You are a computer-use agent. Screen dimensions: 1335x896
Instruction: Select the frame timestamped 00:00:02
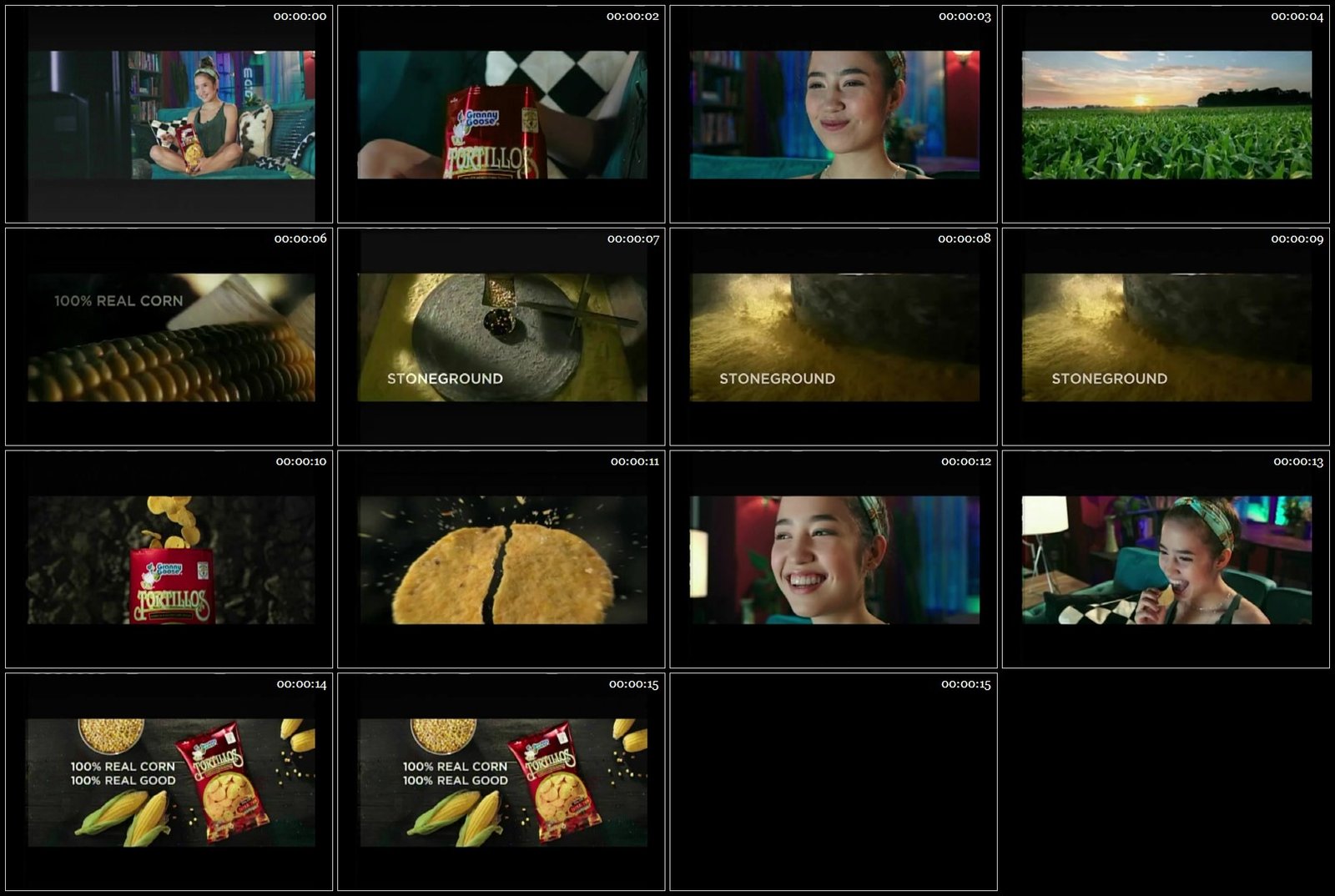click(x=501, y=114)
